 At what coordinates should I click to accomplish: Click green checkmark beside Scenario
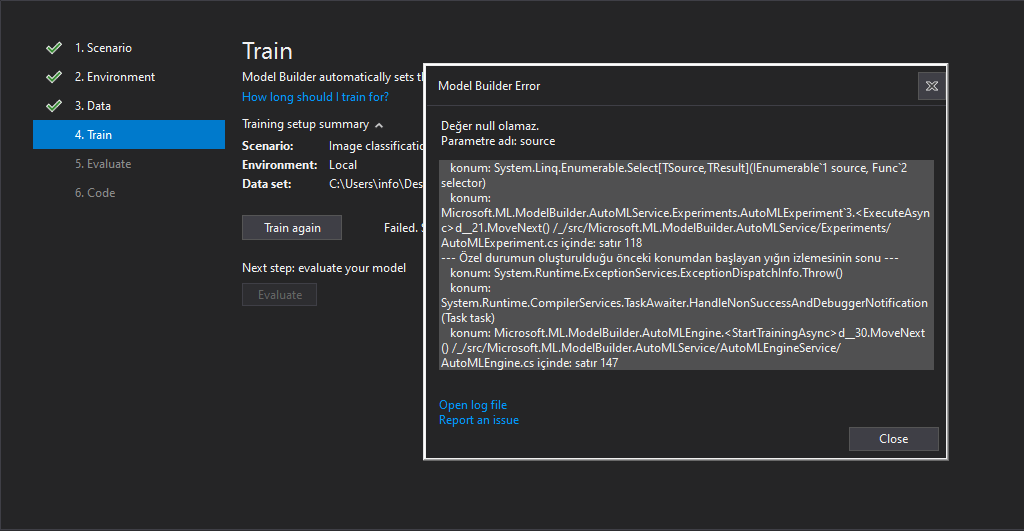(x=54, y=48)
